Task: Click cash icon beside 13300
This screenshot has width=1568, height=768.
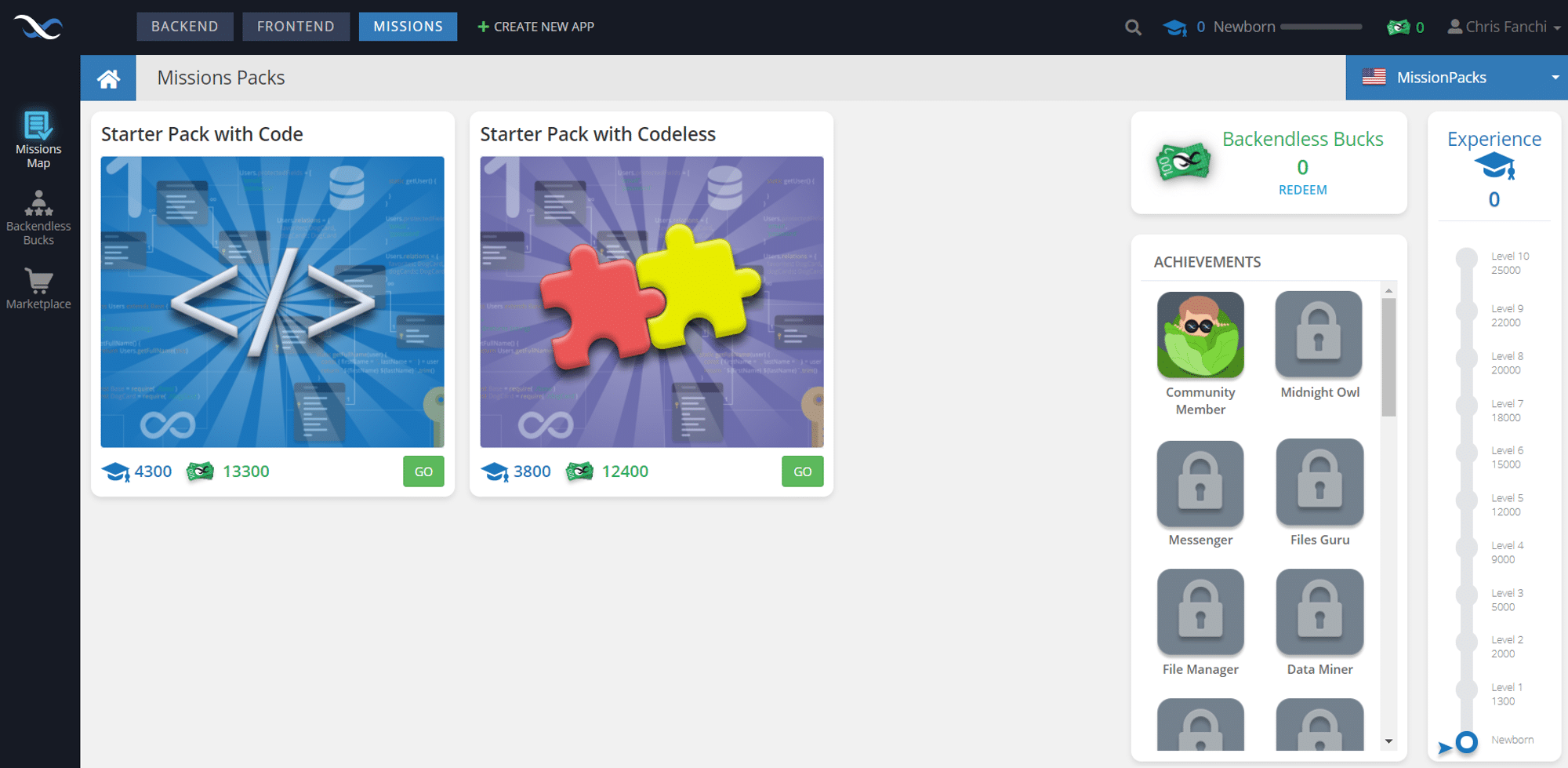Action: [x=201, y=471]
